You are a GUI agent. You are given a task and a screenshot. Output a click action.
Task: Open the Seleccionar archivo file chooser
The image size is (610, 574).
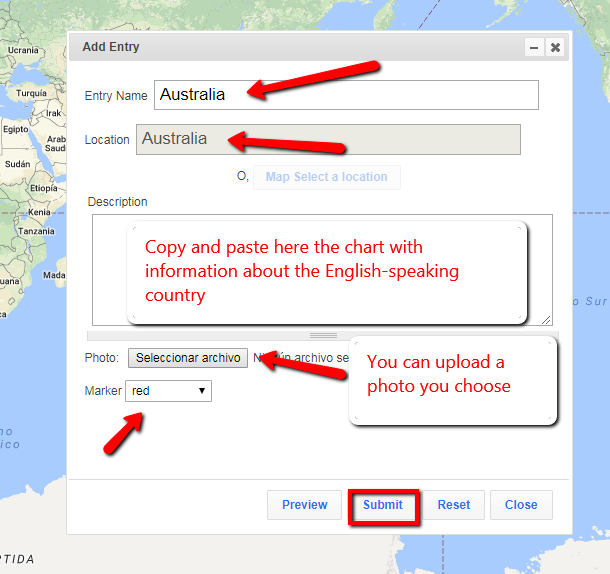click(x=188, y=358)
